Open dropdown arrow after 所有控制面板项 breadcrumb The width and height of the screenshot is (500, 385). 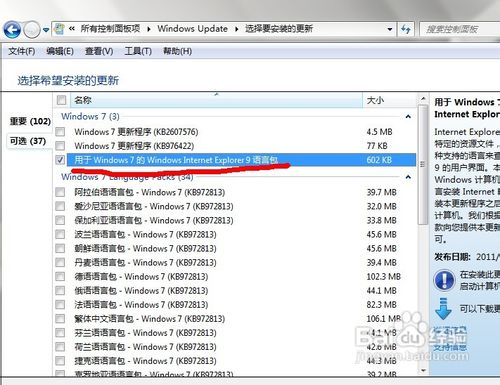click(149, 29)
